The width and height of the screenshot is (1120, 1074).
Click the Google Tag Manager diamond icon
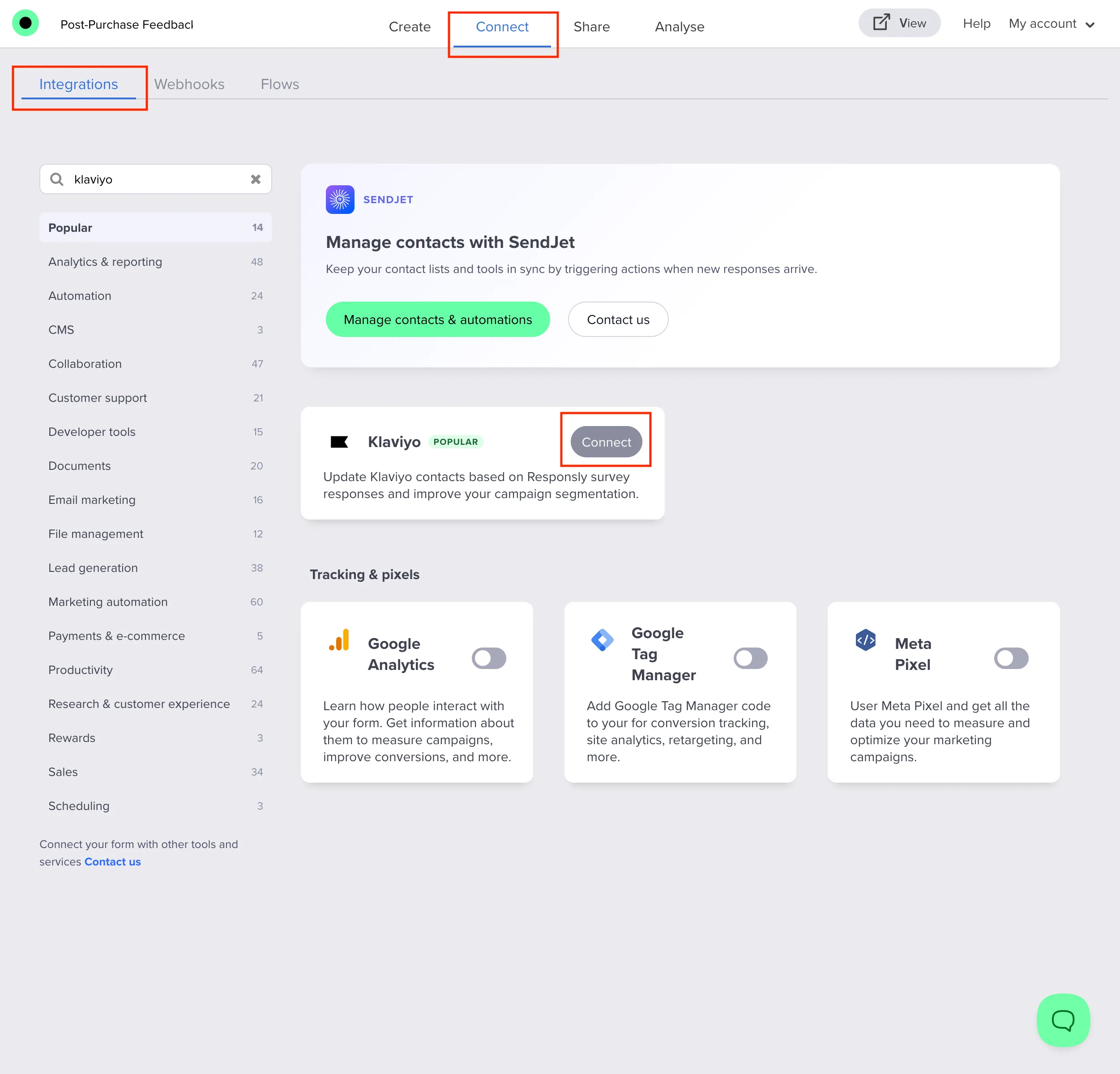[602, 640]
